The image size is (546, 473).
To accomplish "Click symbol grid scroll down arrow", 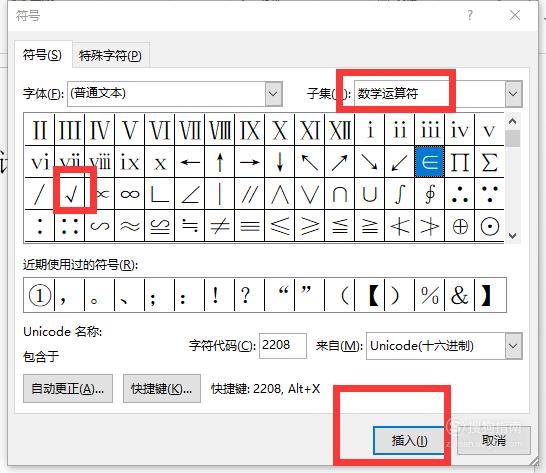I will [512, 235].
